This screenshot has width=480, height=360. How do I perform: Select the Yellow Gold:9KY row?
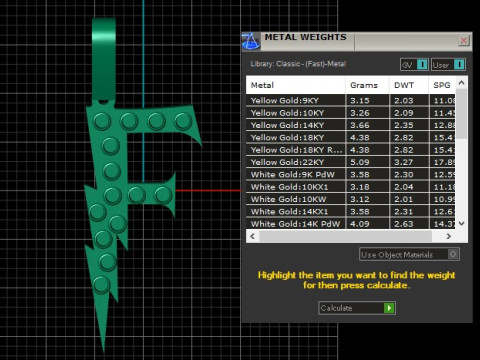coord(351,100)
